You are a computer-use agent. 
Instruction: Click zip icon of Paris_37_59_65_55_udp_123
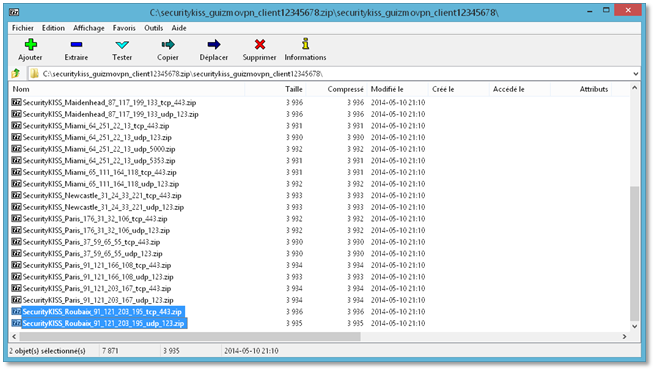click(x=16, y=253)
